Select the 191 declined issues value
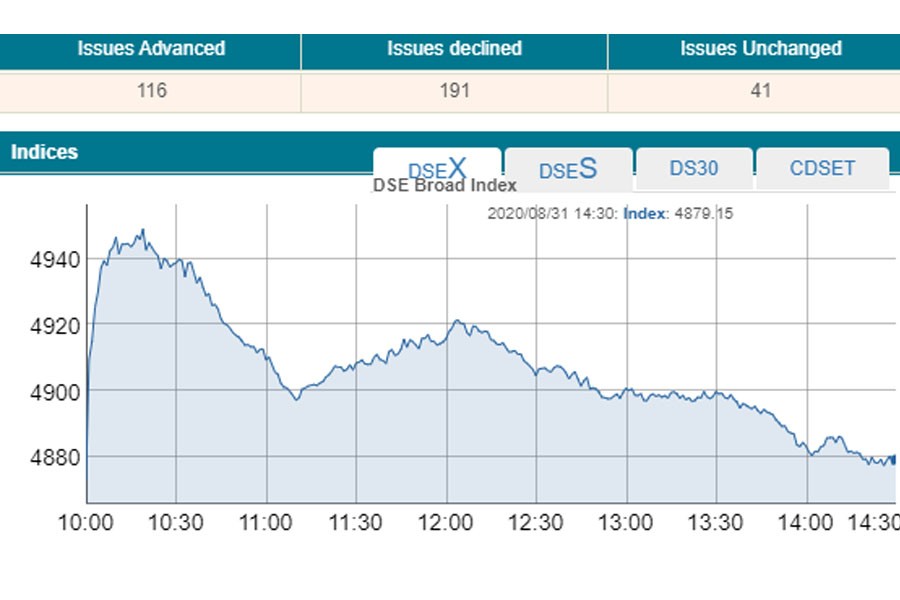This screenshot has height=600, width=900. click(x=454, y=91)
